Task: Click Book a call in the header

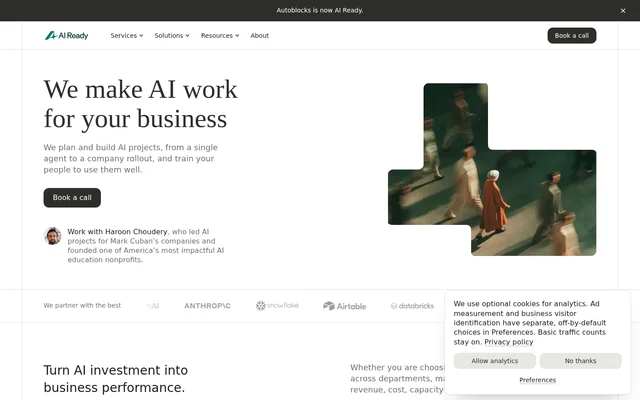Action: tap(571, 36)
